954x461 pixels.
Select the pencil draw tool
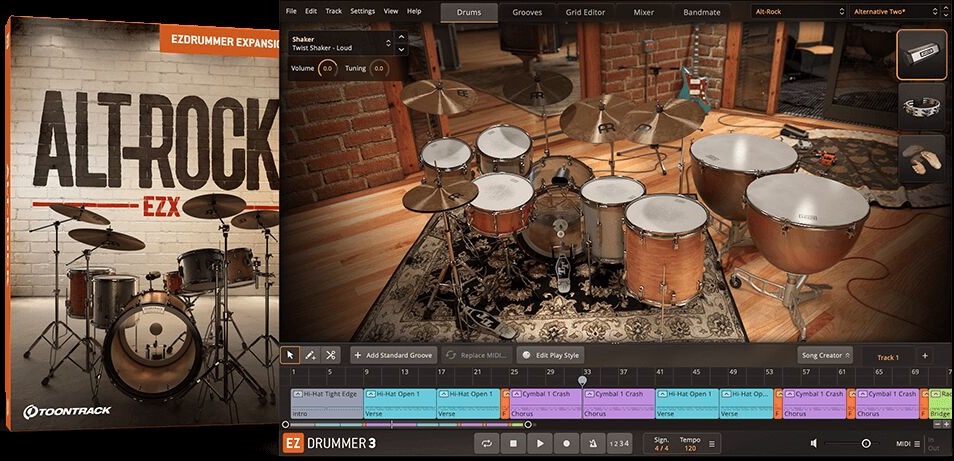point(311,355)
